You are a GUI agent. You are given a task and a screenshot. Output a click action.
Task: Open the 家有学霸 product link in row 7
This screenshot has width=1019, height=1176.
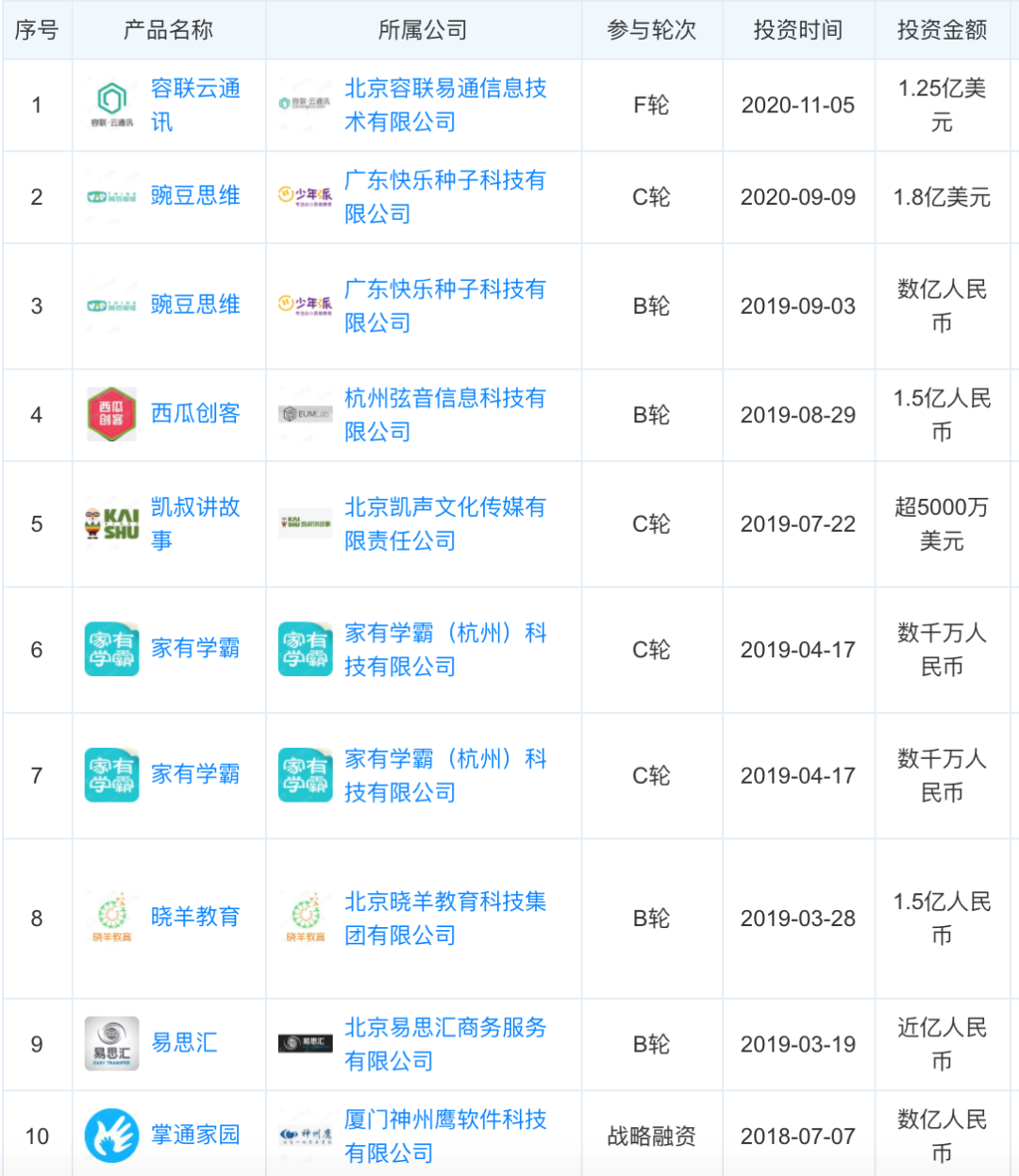point(195,774)
